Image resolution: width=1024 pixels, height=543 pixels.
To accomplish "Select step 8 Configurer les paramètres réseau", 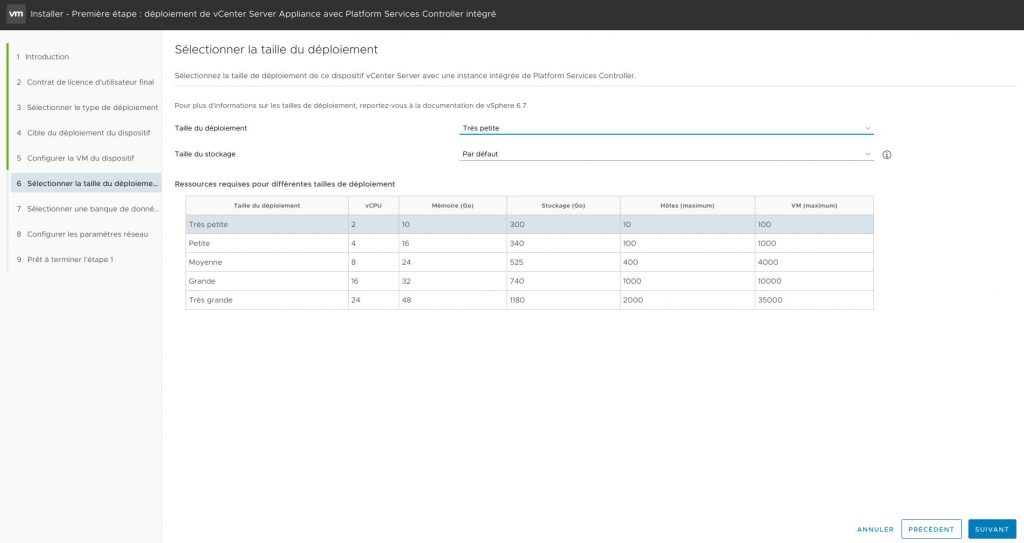I will coord(82,234).
